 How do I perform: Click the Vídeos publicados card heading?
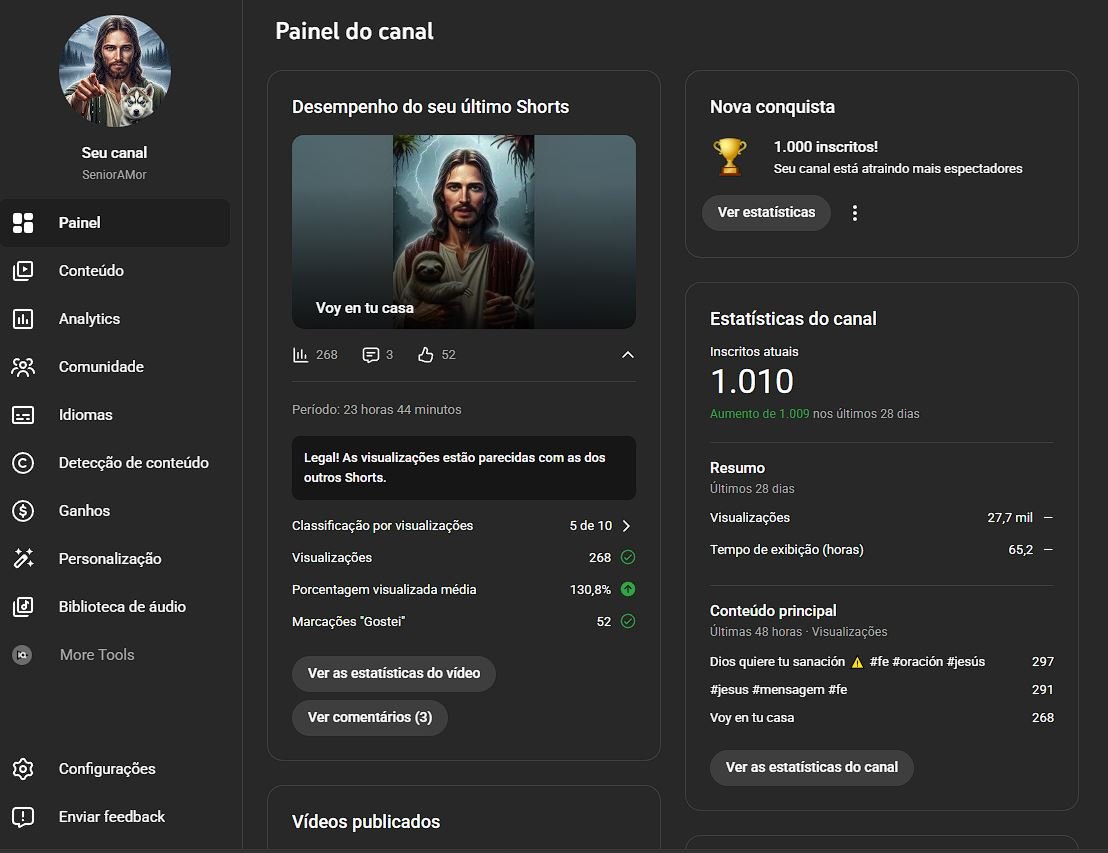(x=366, y=822)
